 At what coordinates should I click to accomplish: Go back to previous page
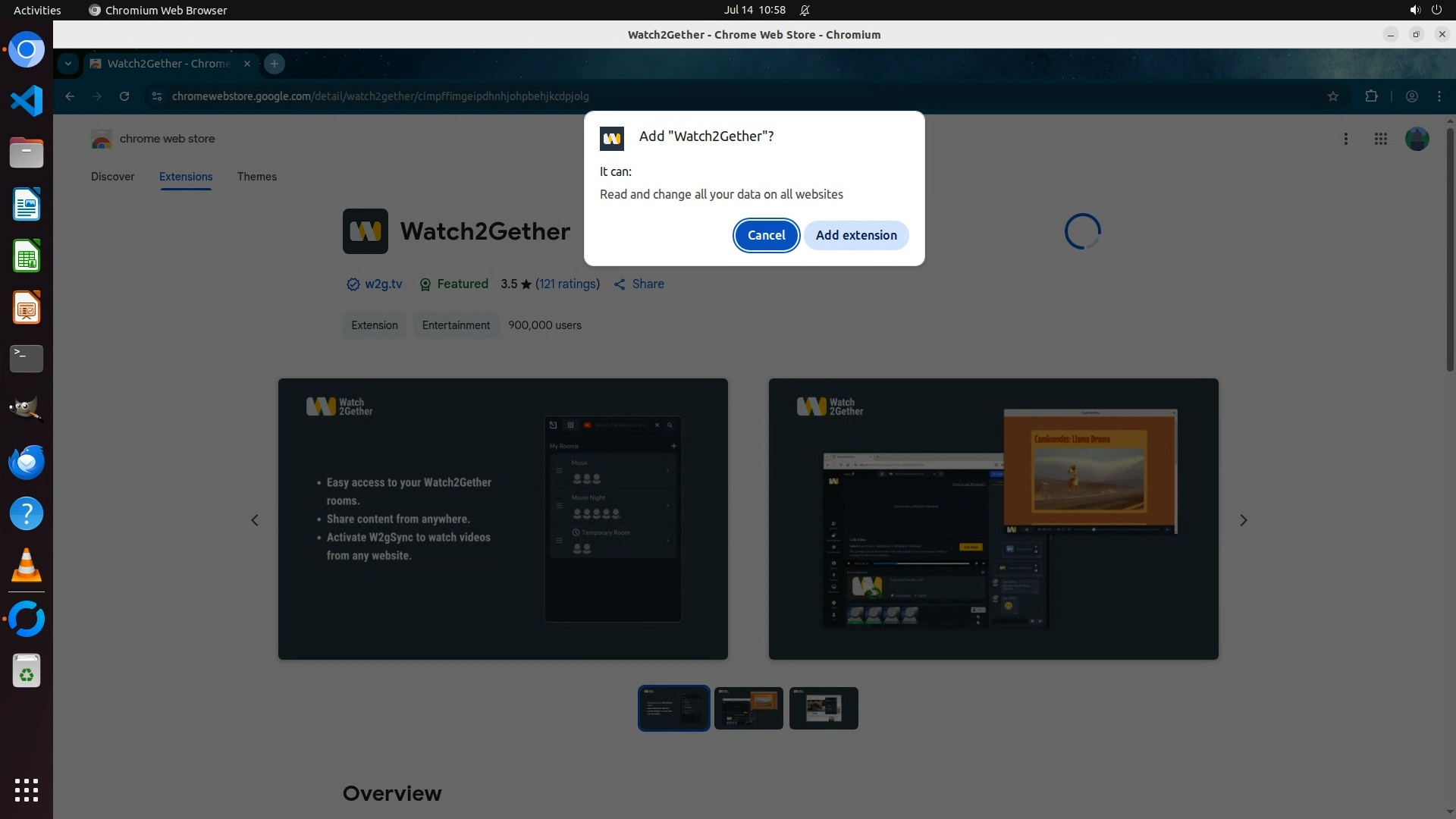[70, 96]
